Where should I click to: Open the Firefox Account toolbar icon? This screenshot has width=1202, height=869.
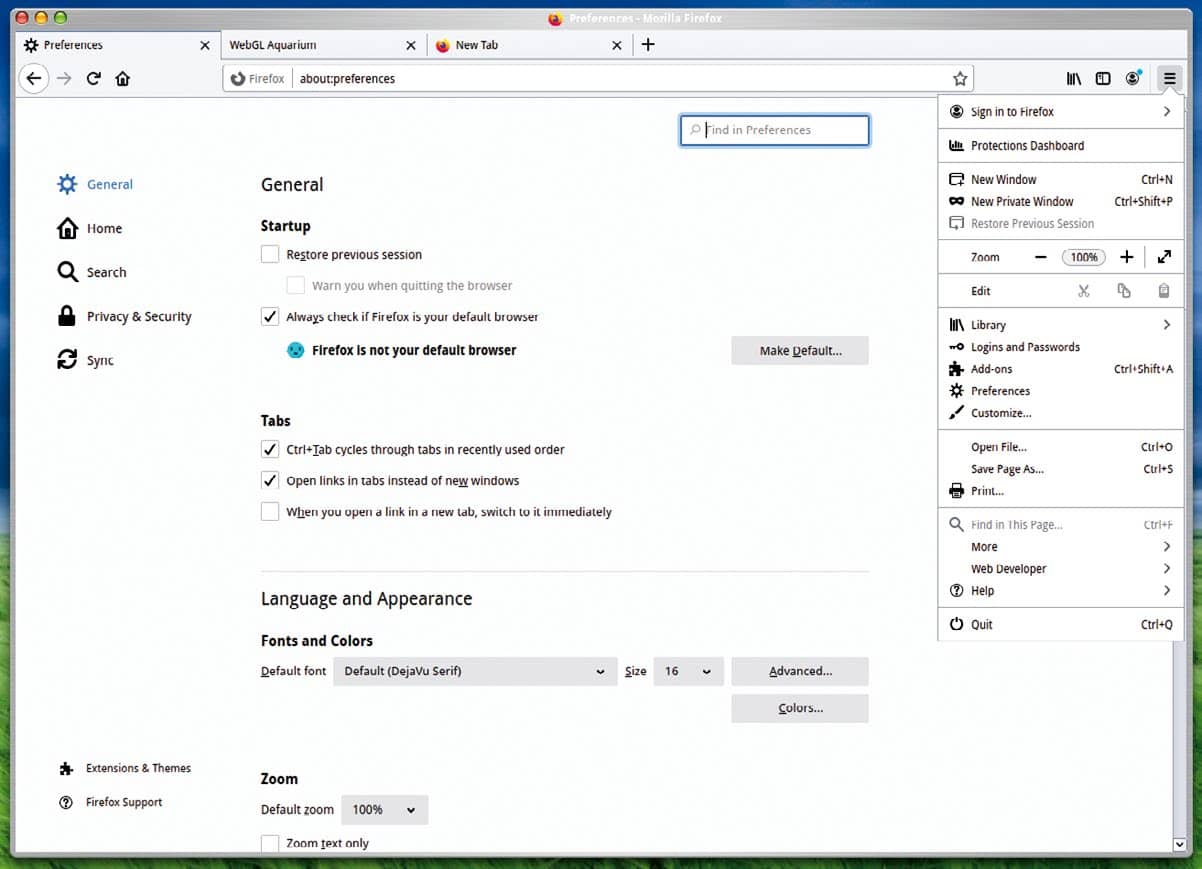(x=1133, y=78)
